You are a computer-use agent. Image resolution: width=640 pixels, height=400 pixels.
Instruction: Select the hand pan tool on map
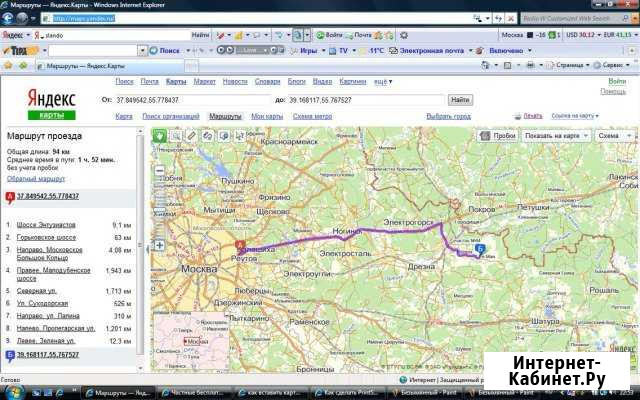point(159,135)
